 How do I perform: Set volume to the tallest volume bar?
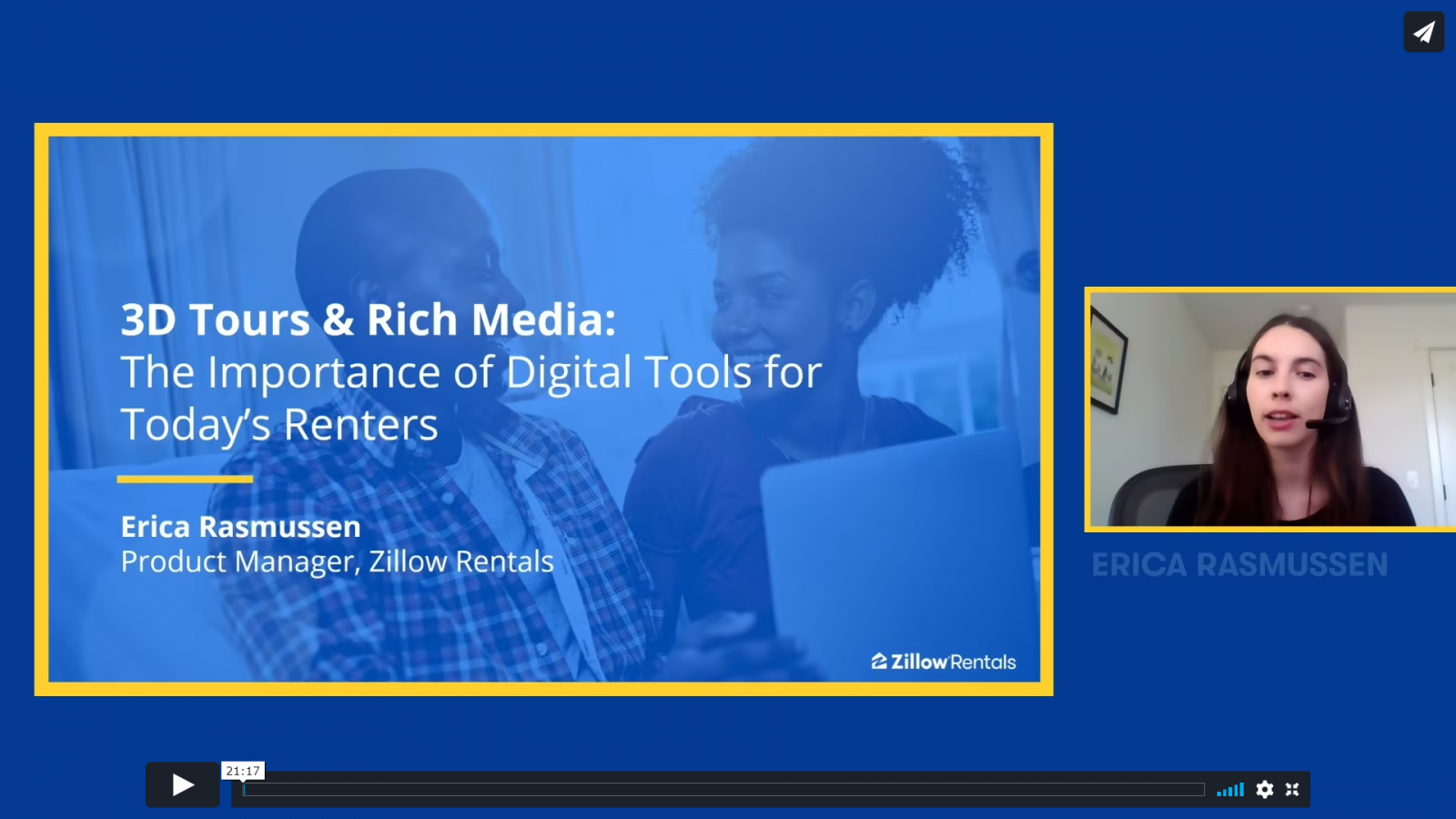pyautogui.click(x=1241, y=789)
